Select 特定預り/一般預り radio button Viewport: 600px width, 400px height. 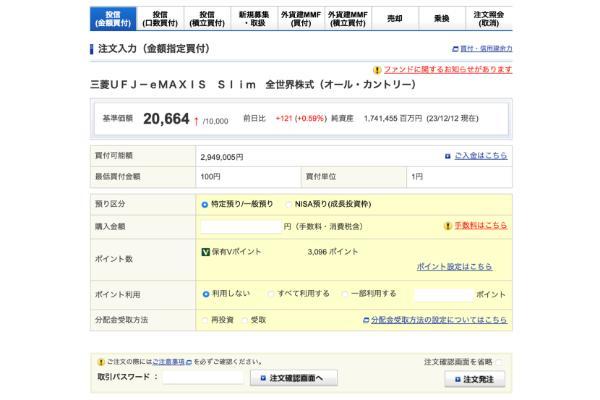pos(205,205)
